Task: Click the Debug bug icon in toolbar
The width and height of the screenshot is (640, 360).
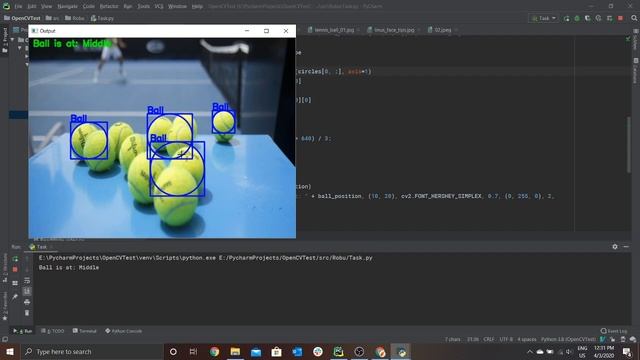Action: (x=577, y=18)
